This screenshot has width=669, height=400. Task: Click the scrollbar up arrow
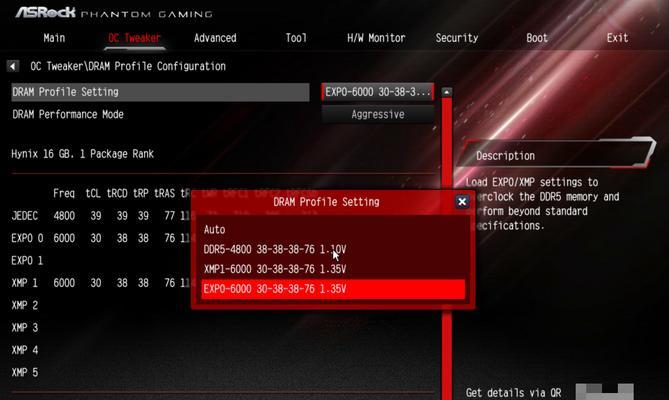(x=446, y=92)
